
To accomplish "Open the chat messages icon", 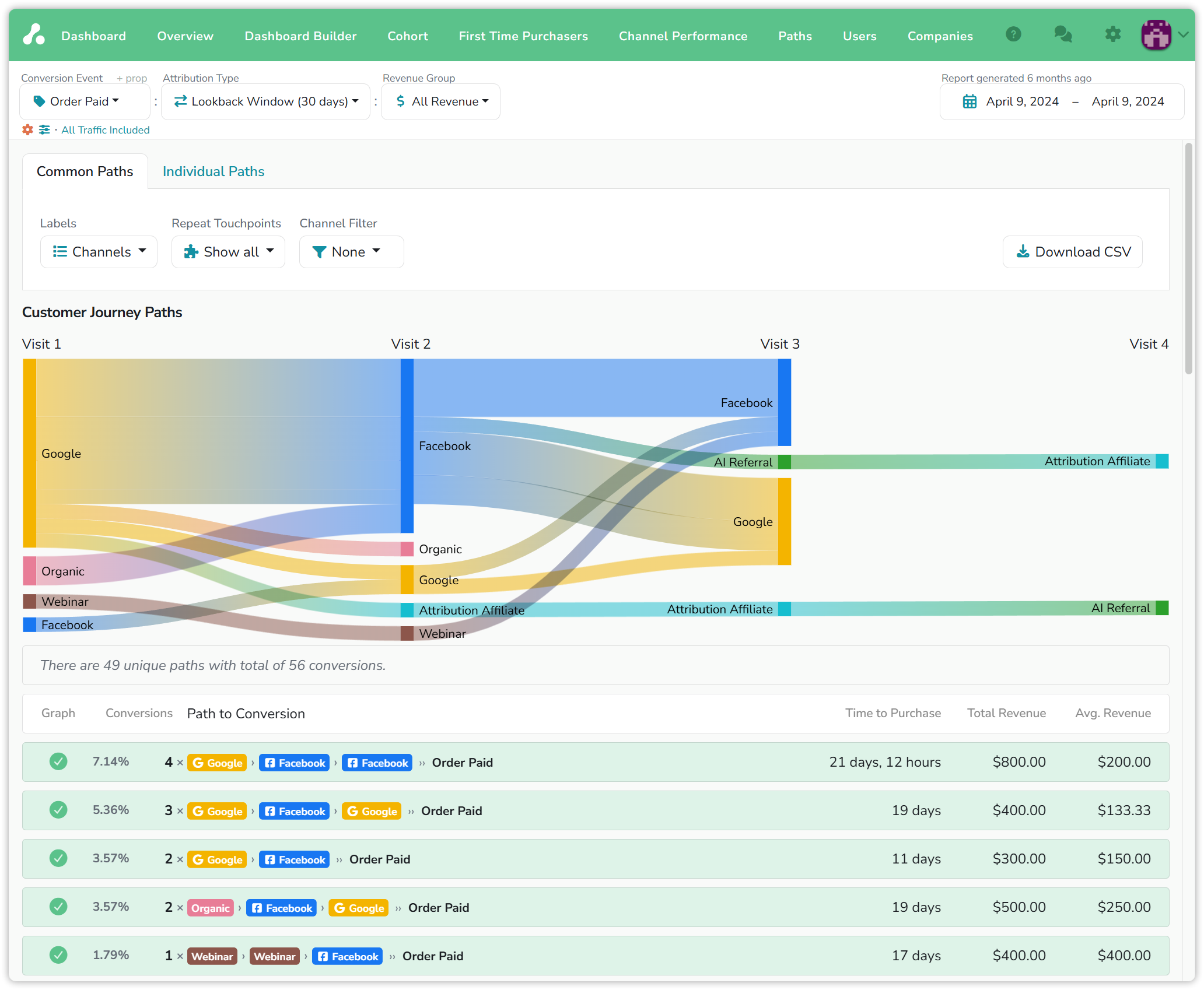I will 1063,34.
